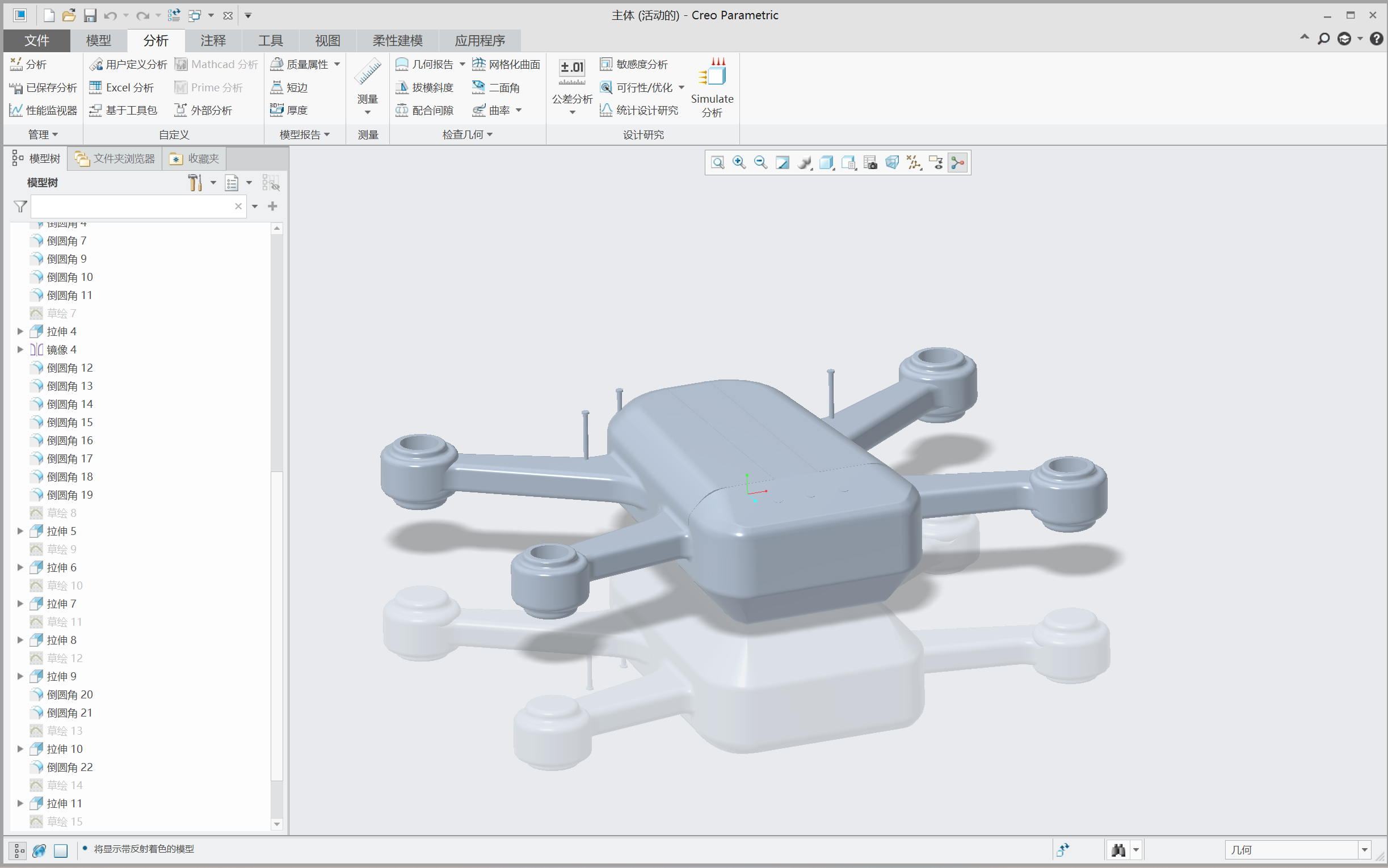Toggle the spin center display icon
The width and height of the screenshot is (1388, 868).
[x=957, y=163]
